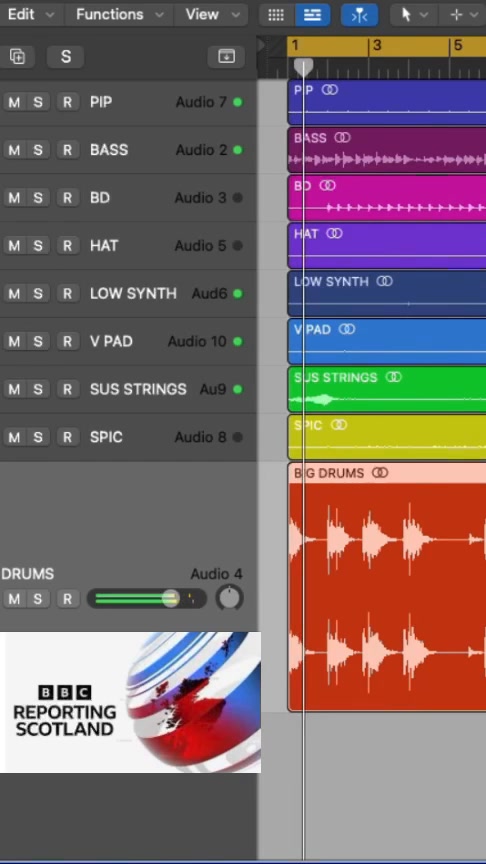Open the secondary tool dropdown with crosshair

(x=463, y=15)
